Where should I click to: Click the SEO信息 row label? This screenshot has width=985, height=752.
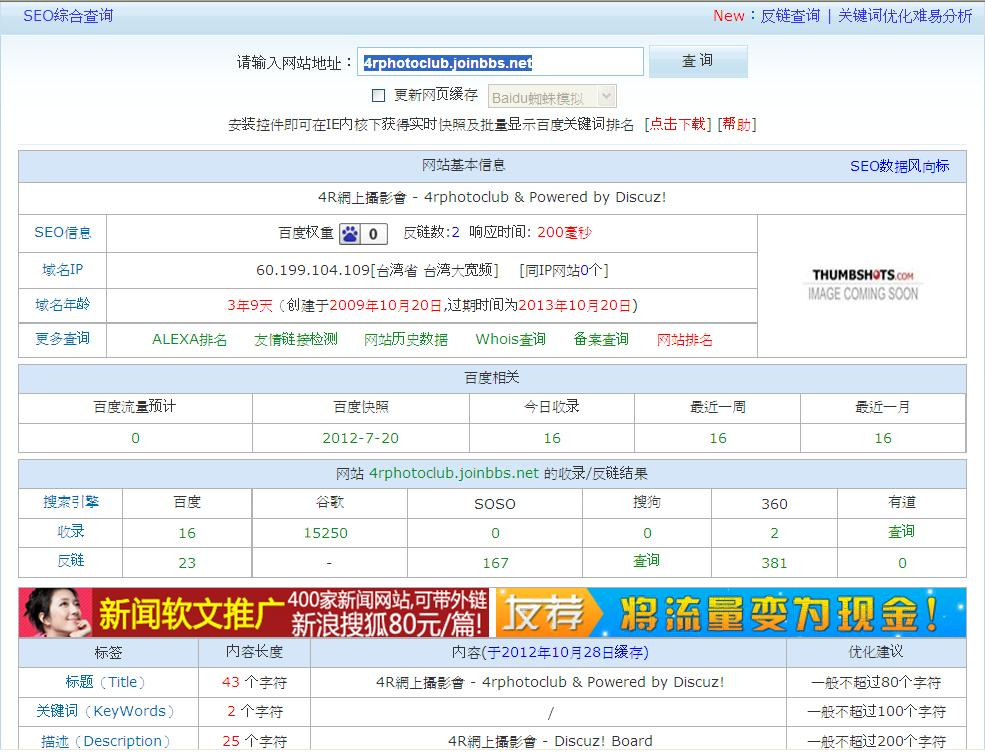point(63,232)
